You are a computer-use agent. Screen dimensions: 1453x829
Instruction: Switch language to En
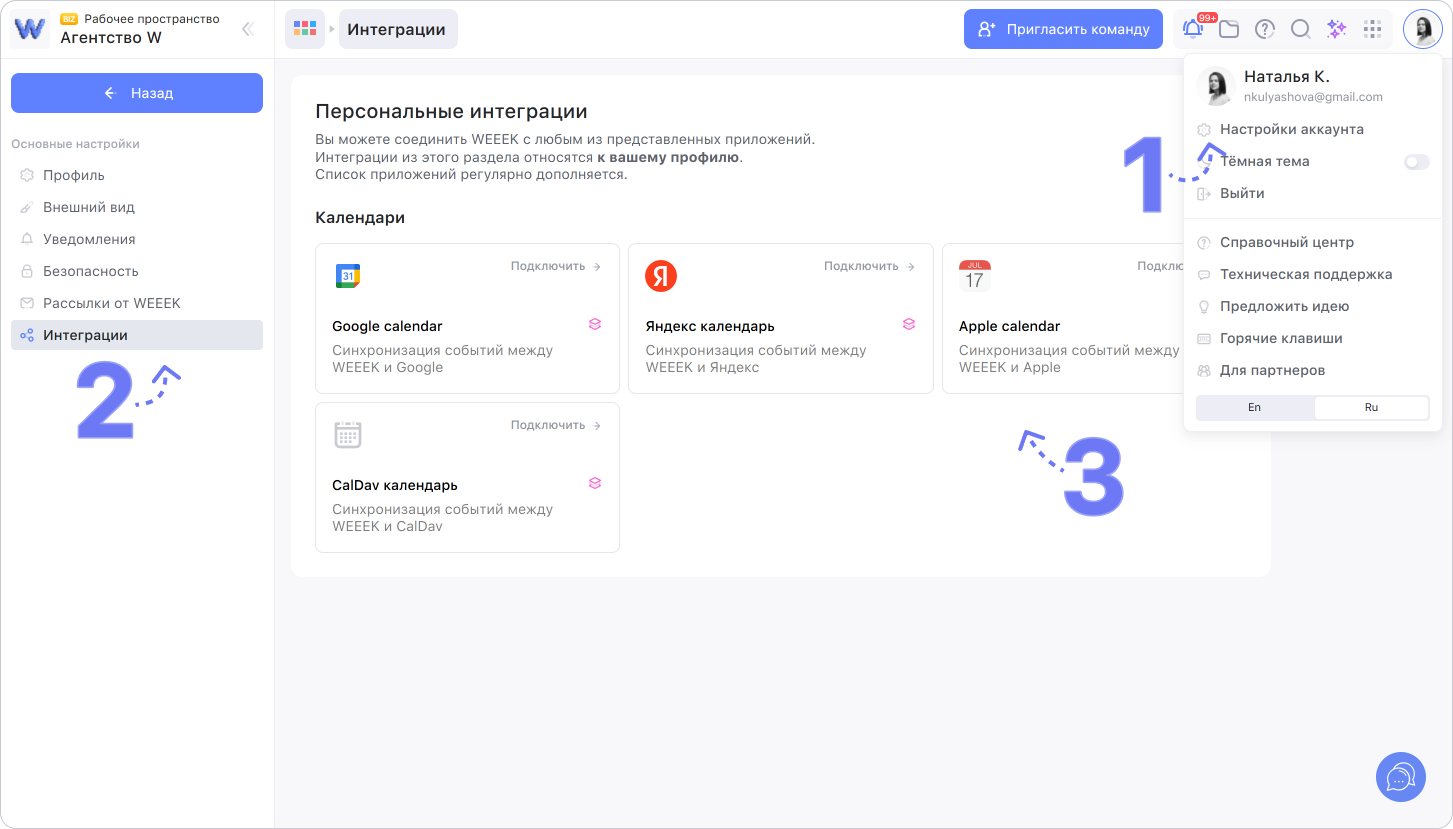(x=1254, y=408)
